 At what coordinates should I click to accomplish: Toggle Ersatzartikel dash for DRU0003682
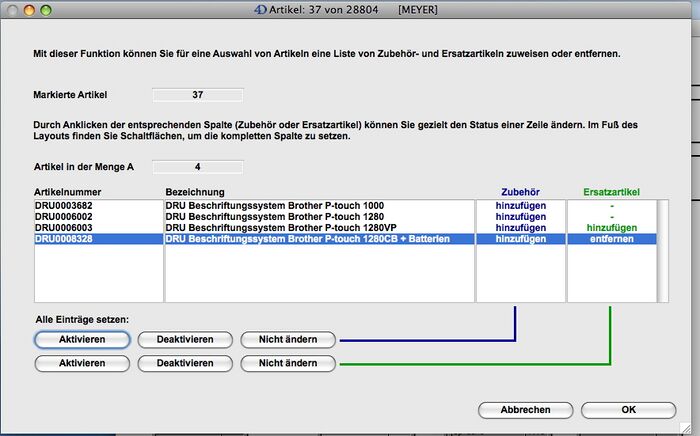610,204
